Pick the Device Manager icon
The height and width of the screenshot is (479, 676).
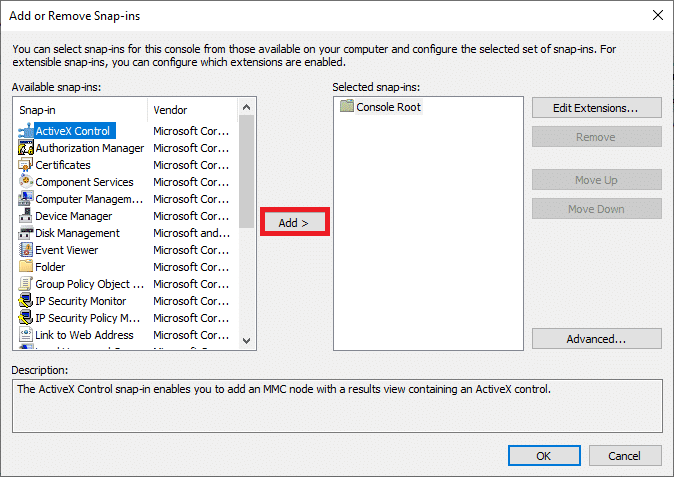tap(26, 216)
